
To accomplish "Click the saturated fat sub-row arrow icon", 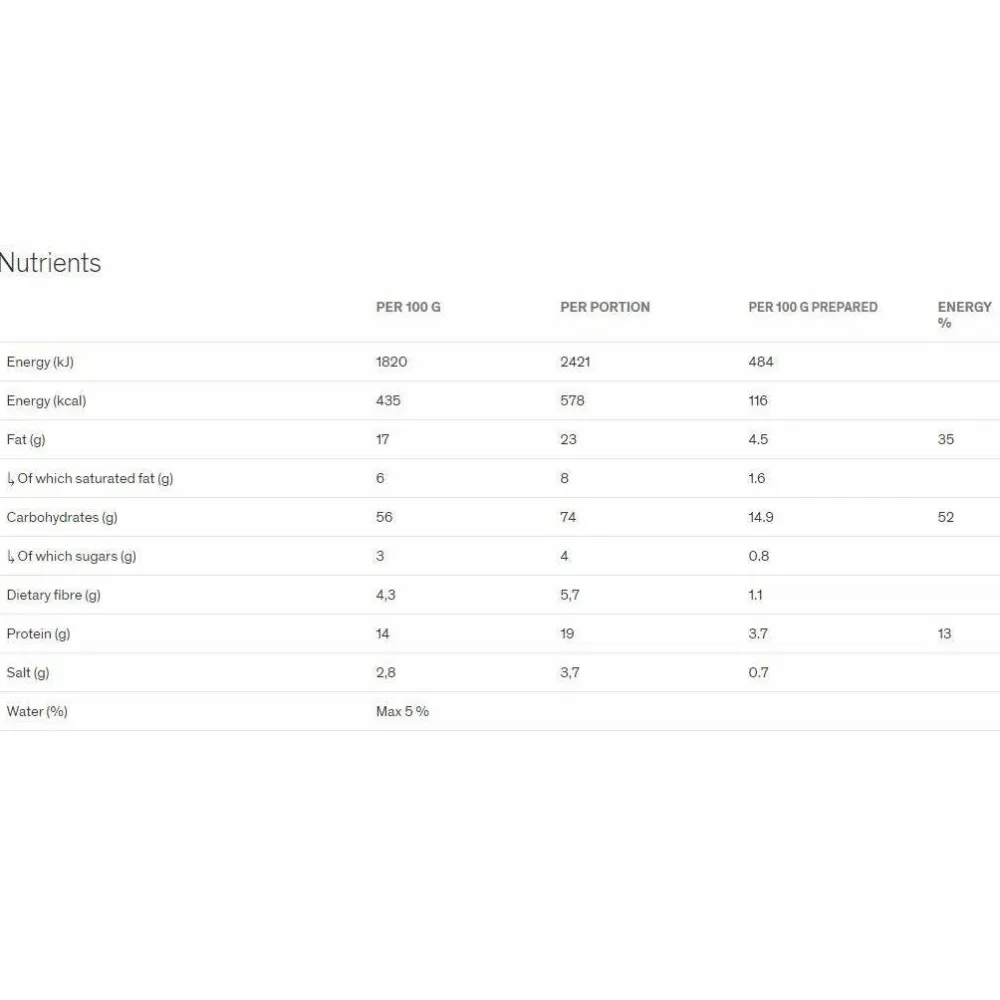I will tap(11, 479).
